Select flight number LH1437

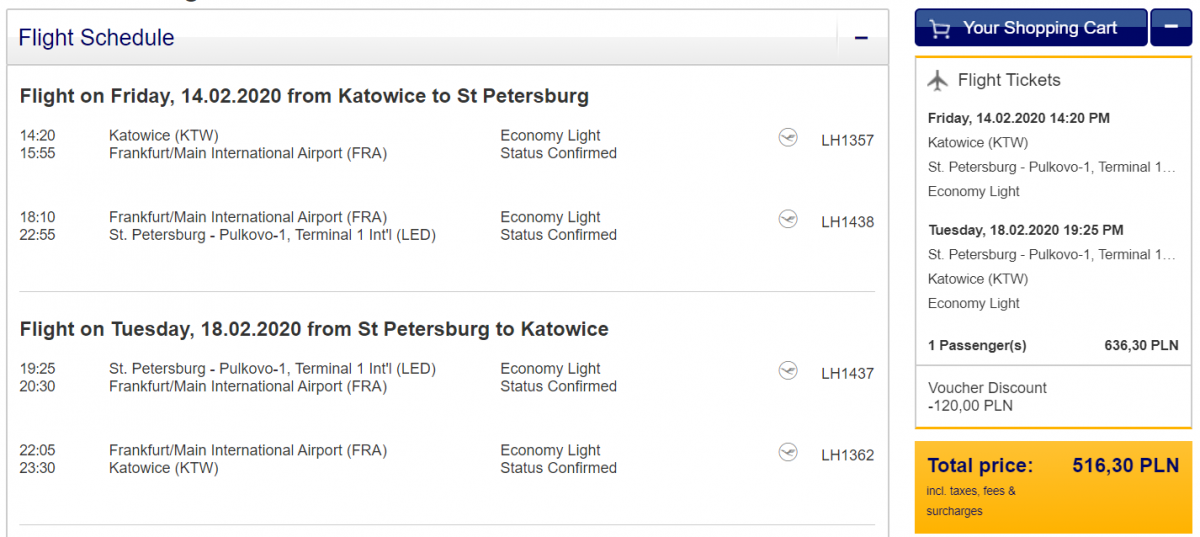pyautogui.click(x=847, y=373)
